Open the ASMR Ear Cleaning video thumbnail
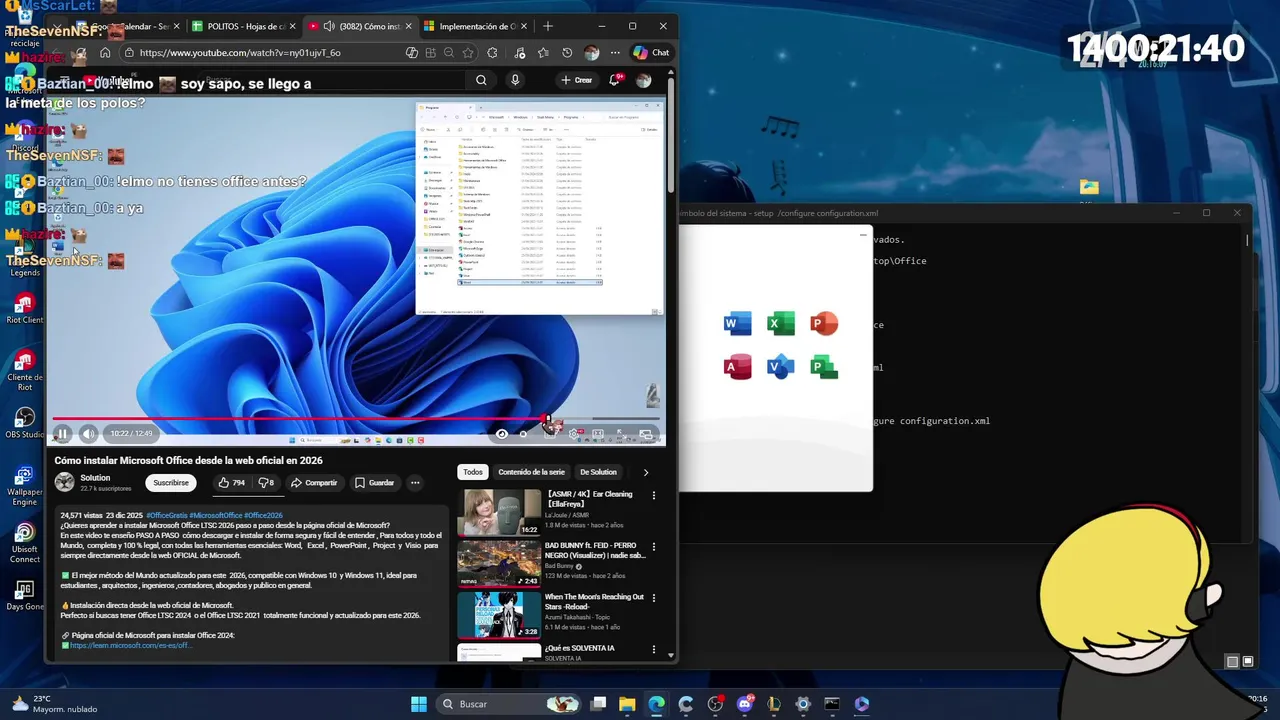The height and width of the screenshot is (720, 1280). (x=499, y=512)
